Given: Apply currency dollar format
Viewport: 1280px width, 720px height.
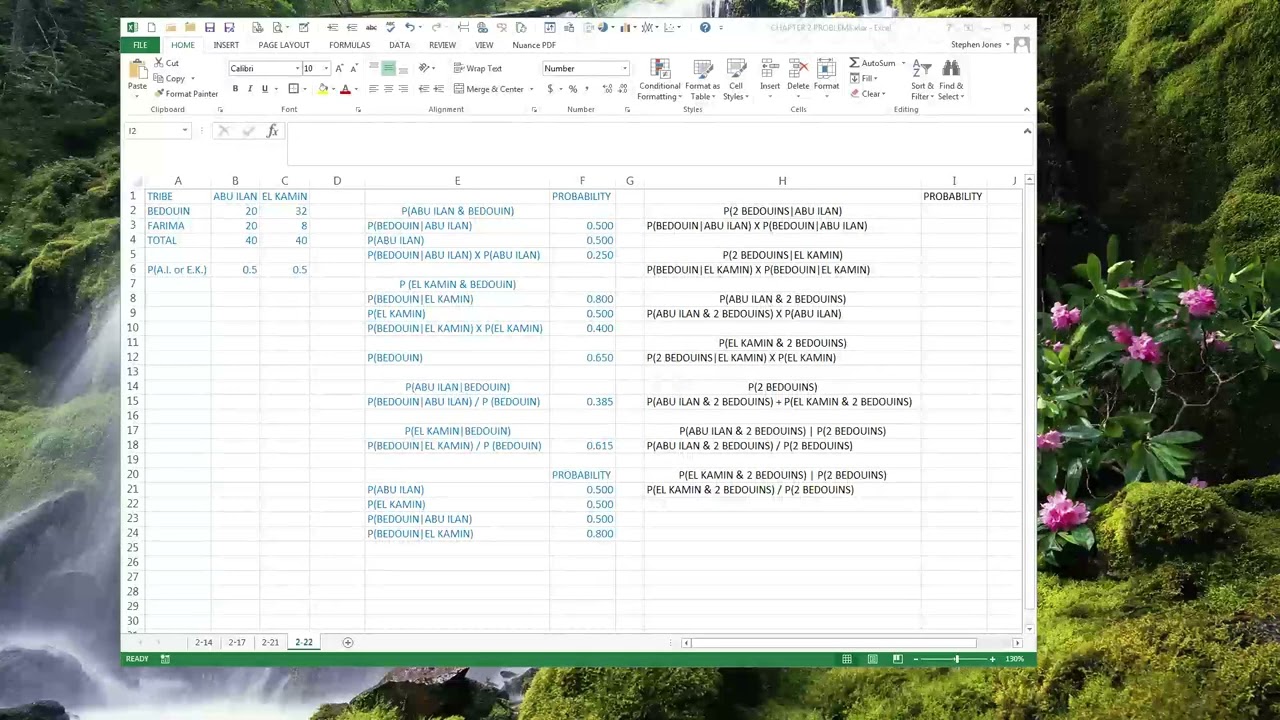Looking at the screenshot, I should click(x=550, y=89).
